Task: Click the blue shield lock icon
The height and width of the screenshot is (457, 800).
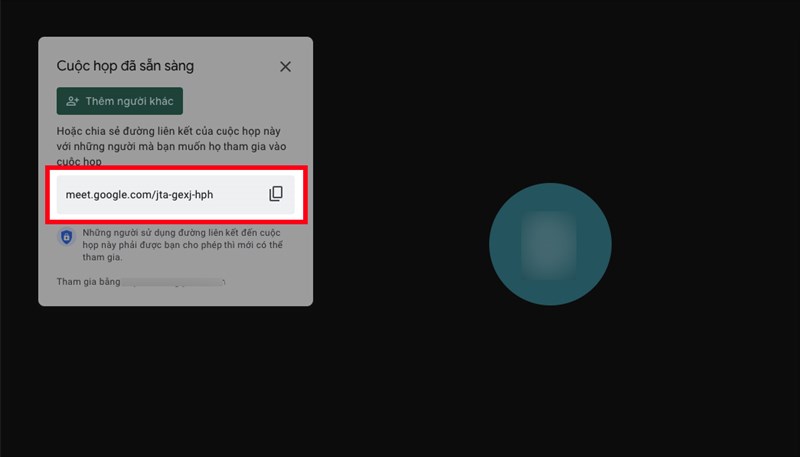Action: (66, 237)
